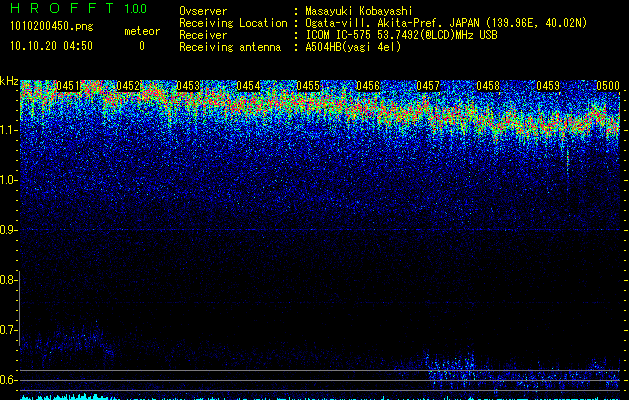This screenshot has height=400, width=629.
Task: Click the 0.8 kHz axis label
Action: pos(9,280)
